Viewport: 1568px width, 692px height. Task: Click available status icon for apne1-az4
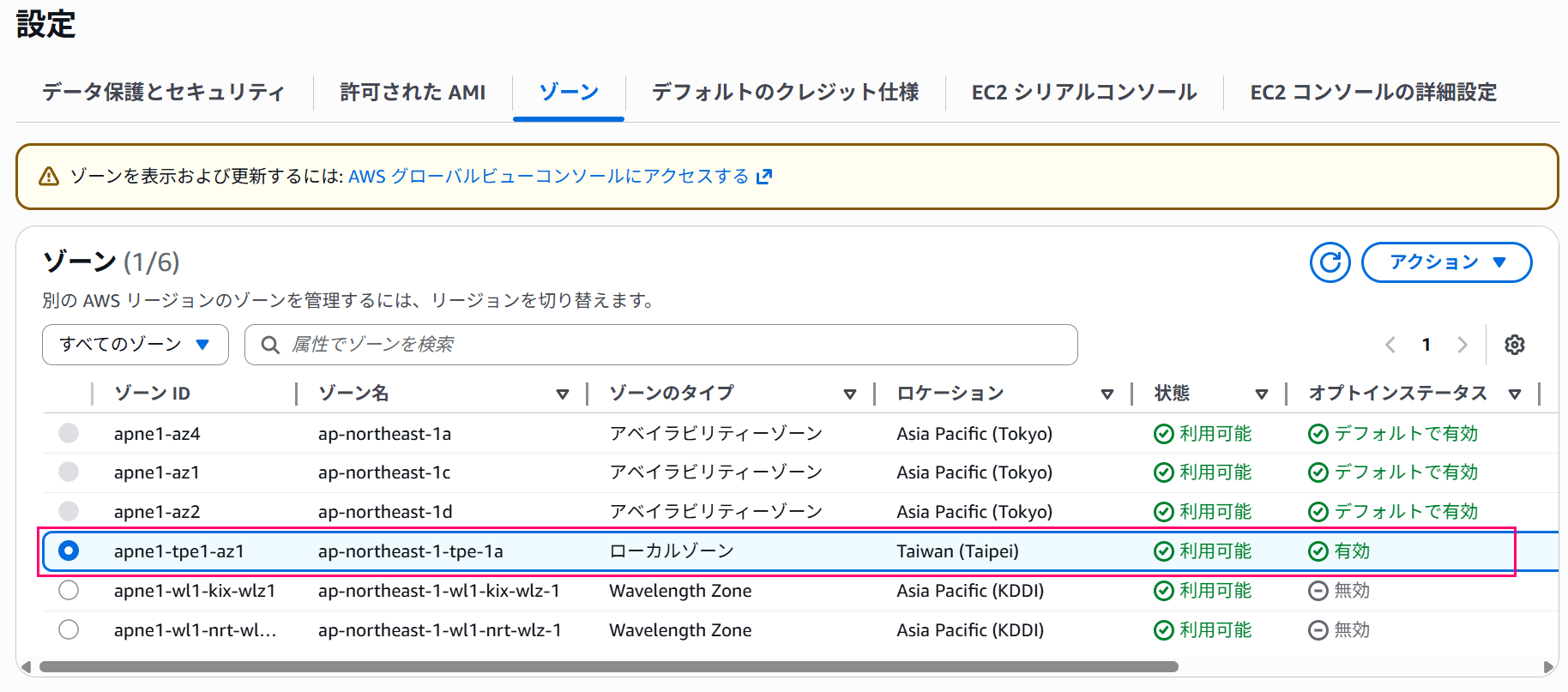click(1164, 434)
